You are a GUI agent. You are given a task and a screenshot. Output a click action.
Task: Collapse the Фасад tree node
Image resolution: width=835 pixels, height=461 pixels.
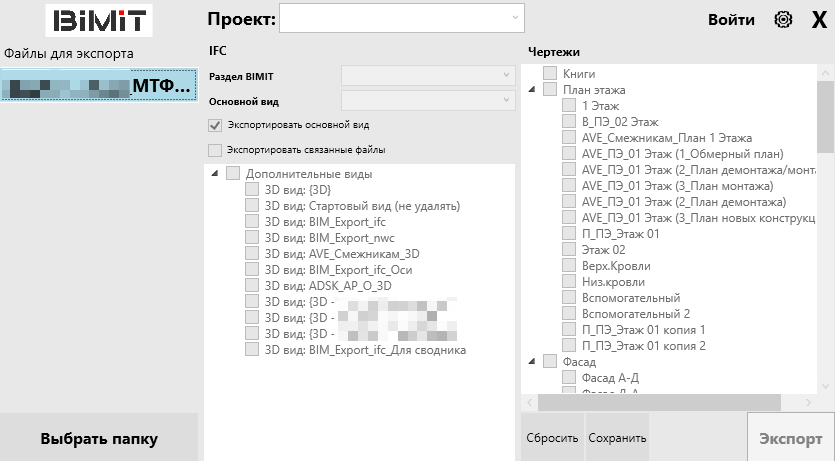coord(531,362)
